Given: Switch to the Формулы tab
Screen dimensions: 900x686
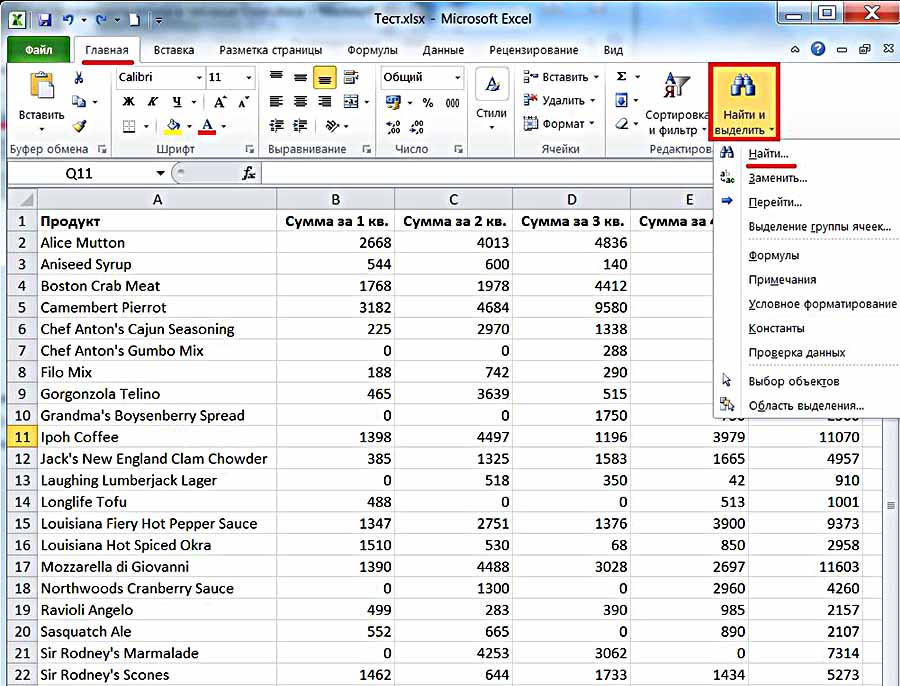Looking at the screenshot, I should (372, 50).
